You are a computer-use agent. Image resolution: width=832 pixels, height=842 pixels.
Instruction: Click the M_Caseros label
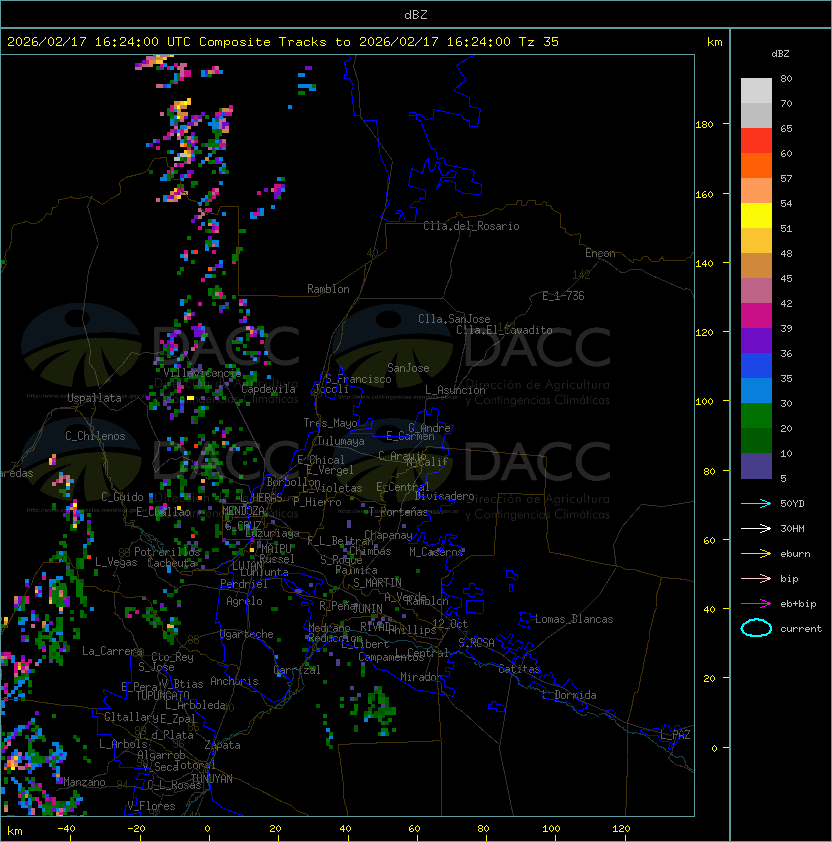point(436,551)
